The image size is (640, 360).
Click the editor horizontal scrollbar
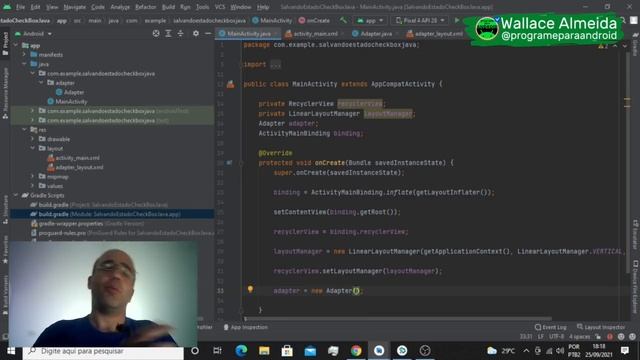[x=398, y=318]
